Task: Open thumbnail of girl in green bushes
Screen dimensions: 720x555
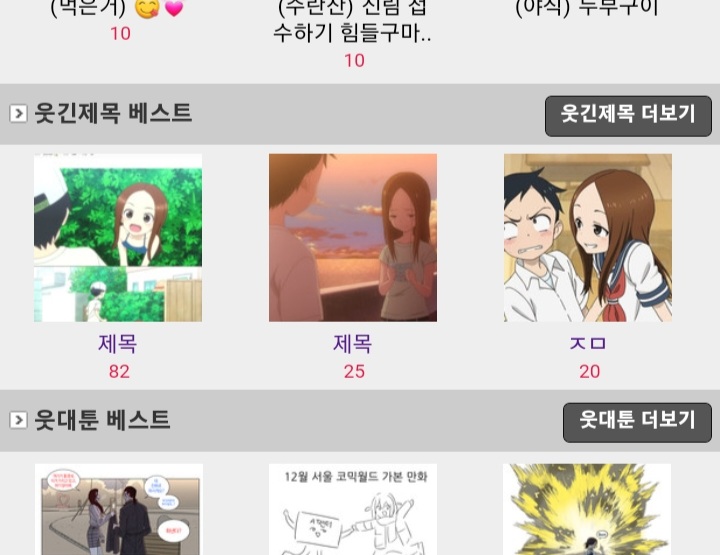Action: [118, 238]
